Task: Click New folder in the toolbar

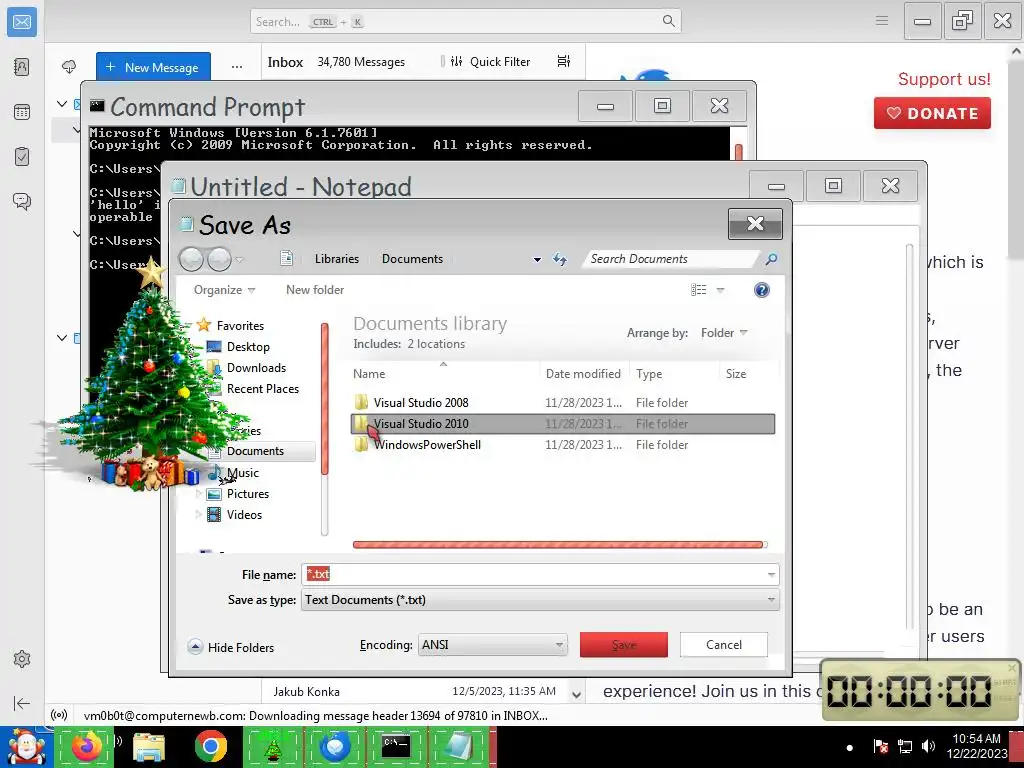Action: pyautogui.click(x=315, y=289)
